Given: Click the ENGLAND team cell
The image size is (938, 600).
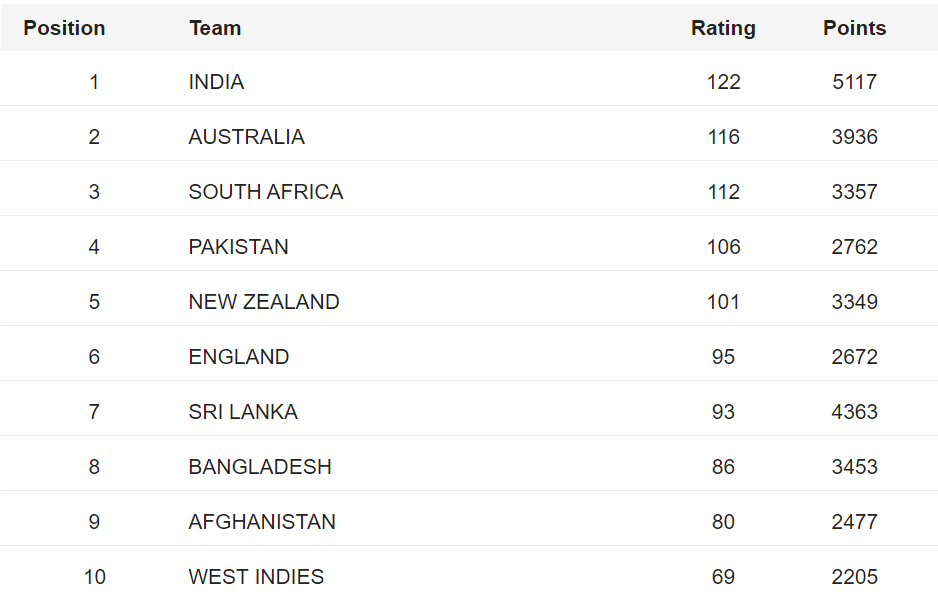Looking at the screenshot, I should point(239,357).
